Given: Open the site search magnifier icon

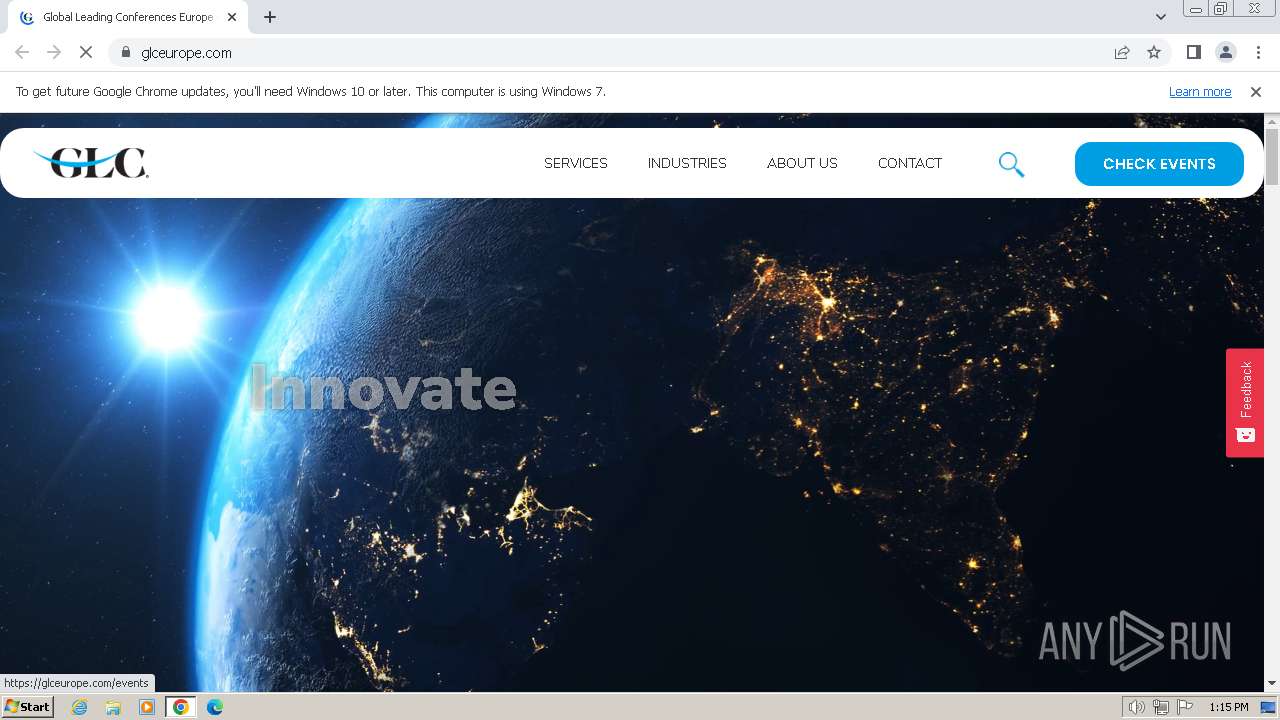Looking at the screenshot, I should pyautogui.click(x=1011, y=164).
